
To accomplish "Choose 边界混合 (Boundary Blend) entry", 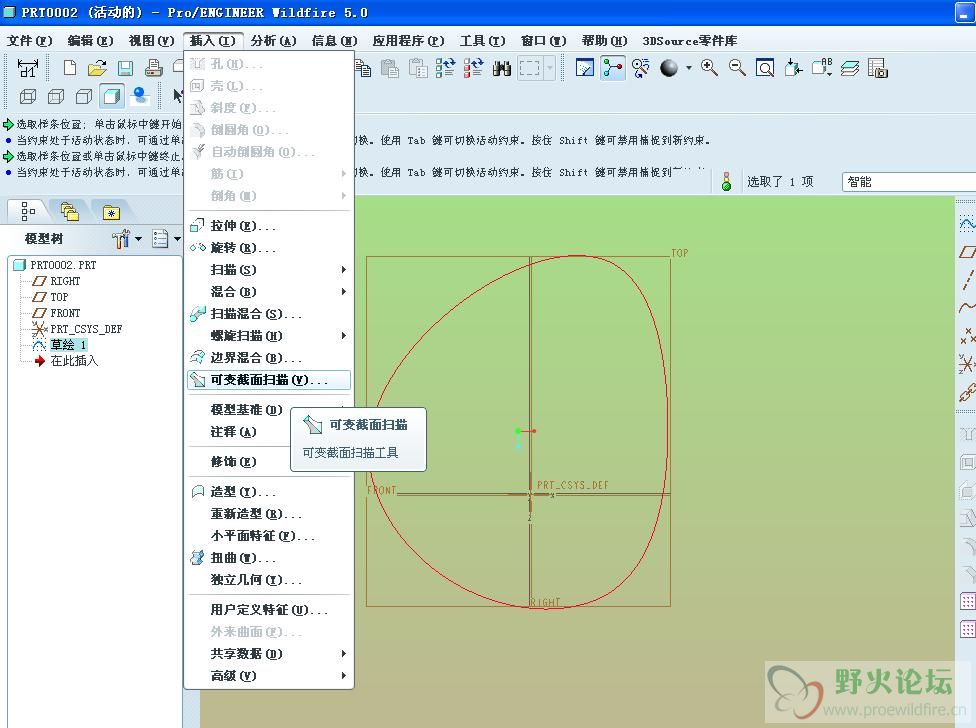I will pos(269,358).
